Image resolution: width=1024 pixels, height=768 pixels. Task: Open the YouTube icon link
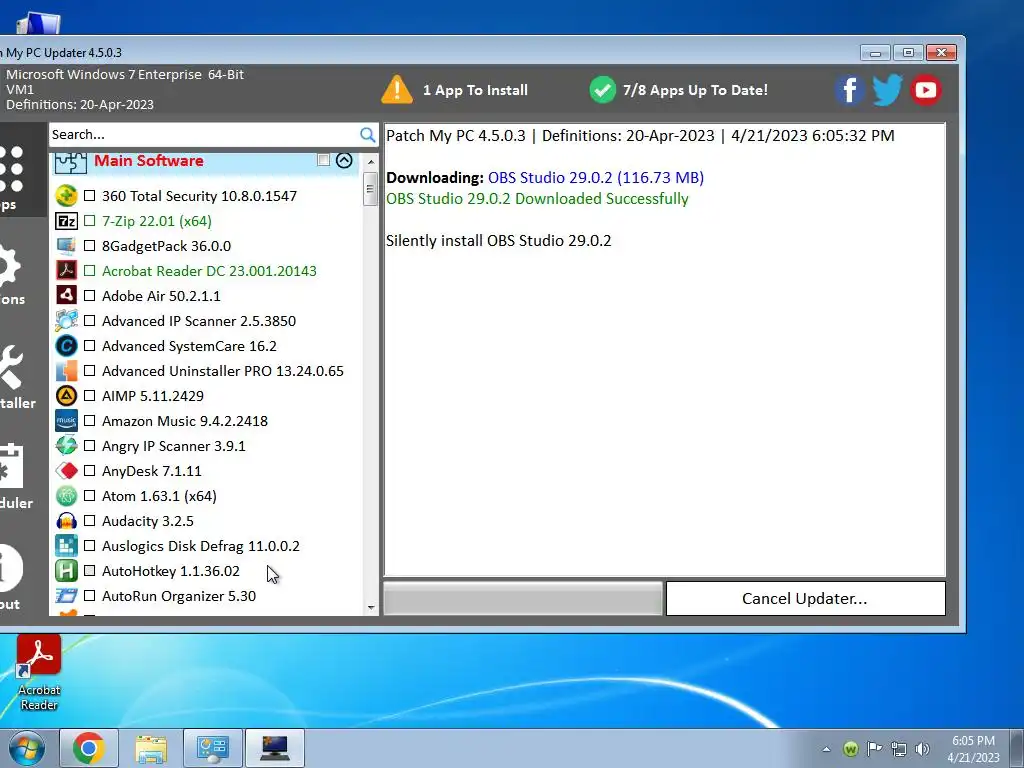point(925,90)
